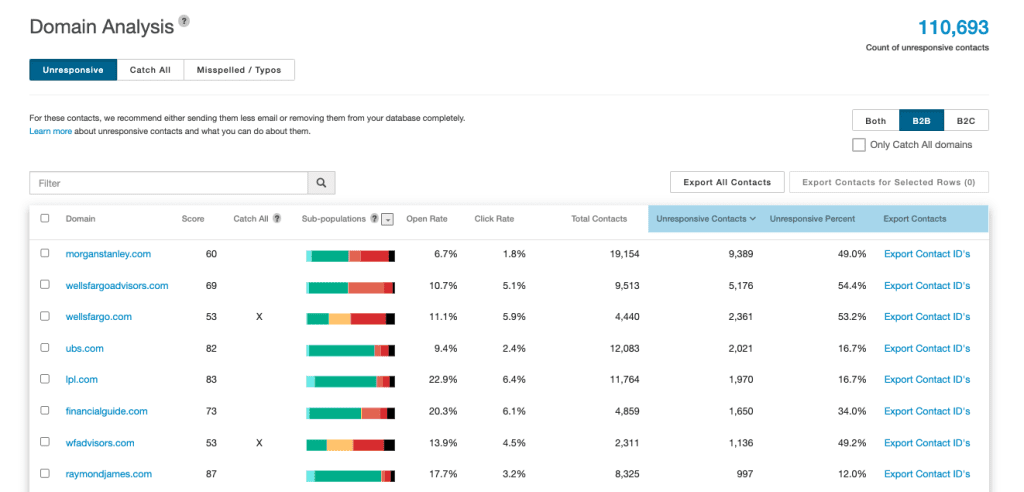Export Contact ID's for financialguide.com
This screenshot has width=1024, height=492.
click(927, 411)
